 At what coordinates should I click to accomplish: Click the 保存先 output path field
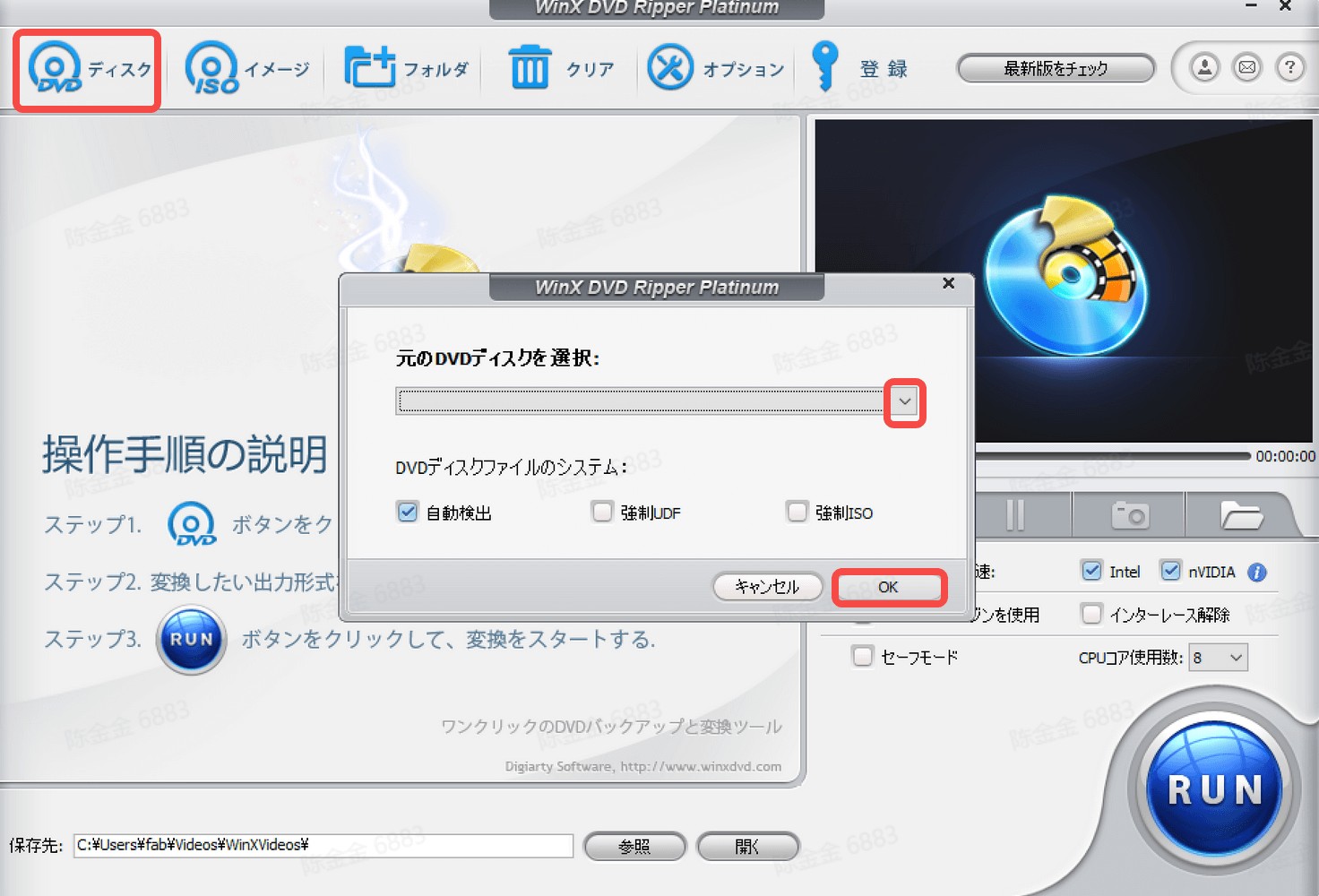(323, 845)
